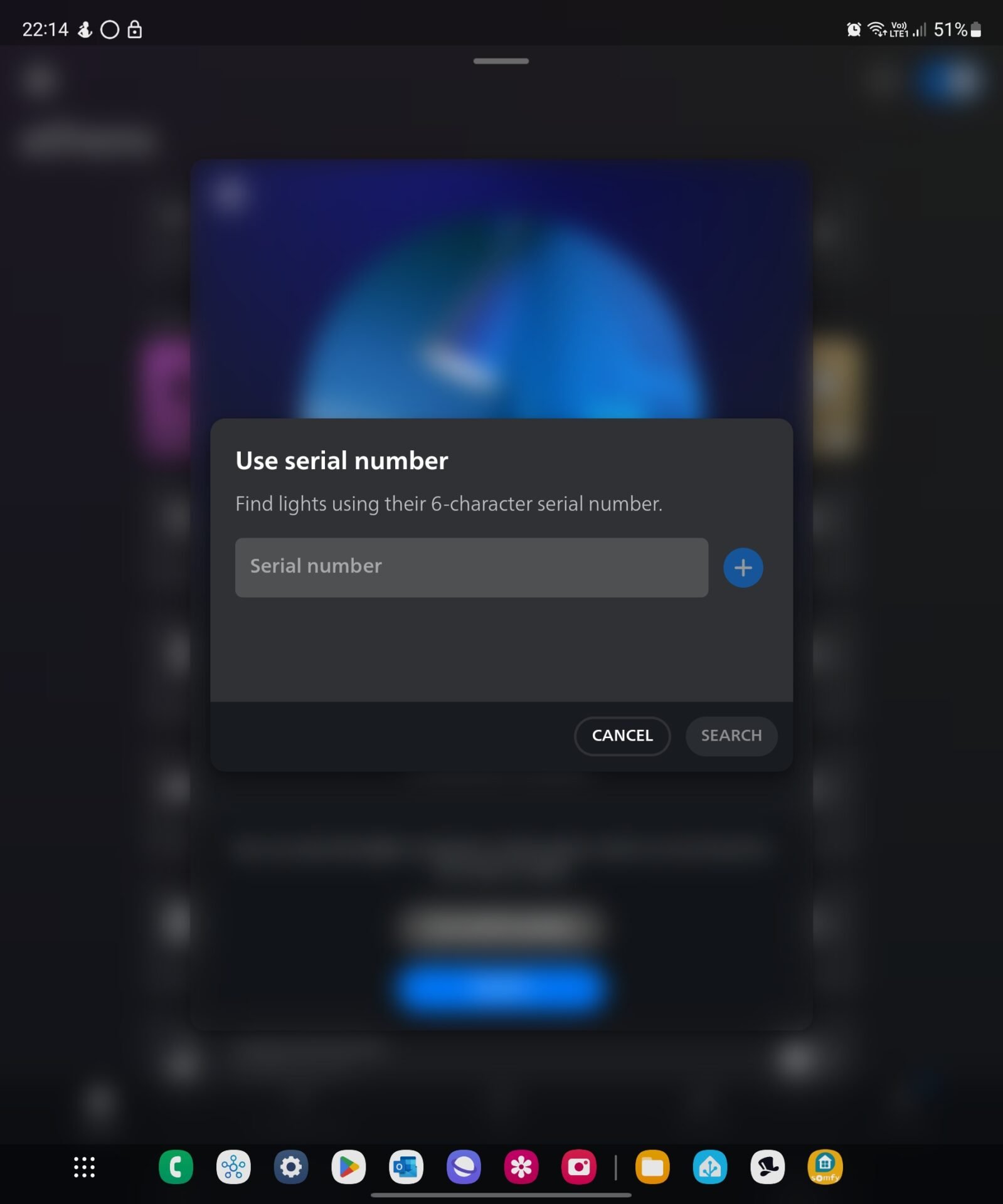The width and height of the screenshot is (1003, 1204).
Task: Launch the green Phone app
Action: [176, 1167]
